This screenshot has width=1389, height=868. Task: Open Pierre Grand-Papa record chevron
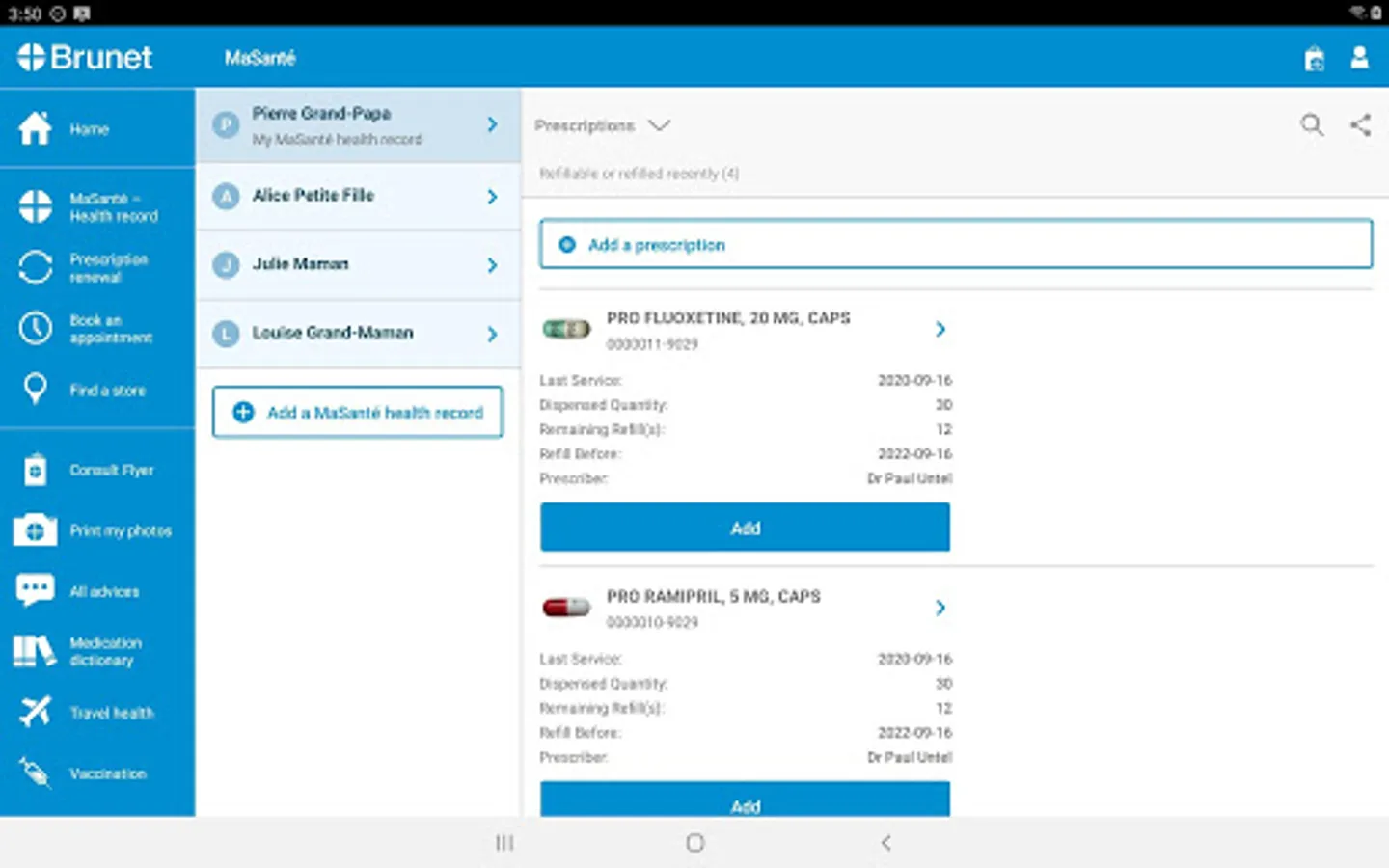(493, 124)
